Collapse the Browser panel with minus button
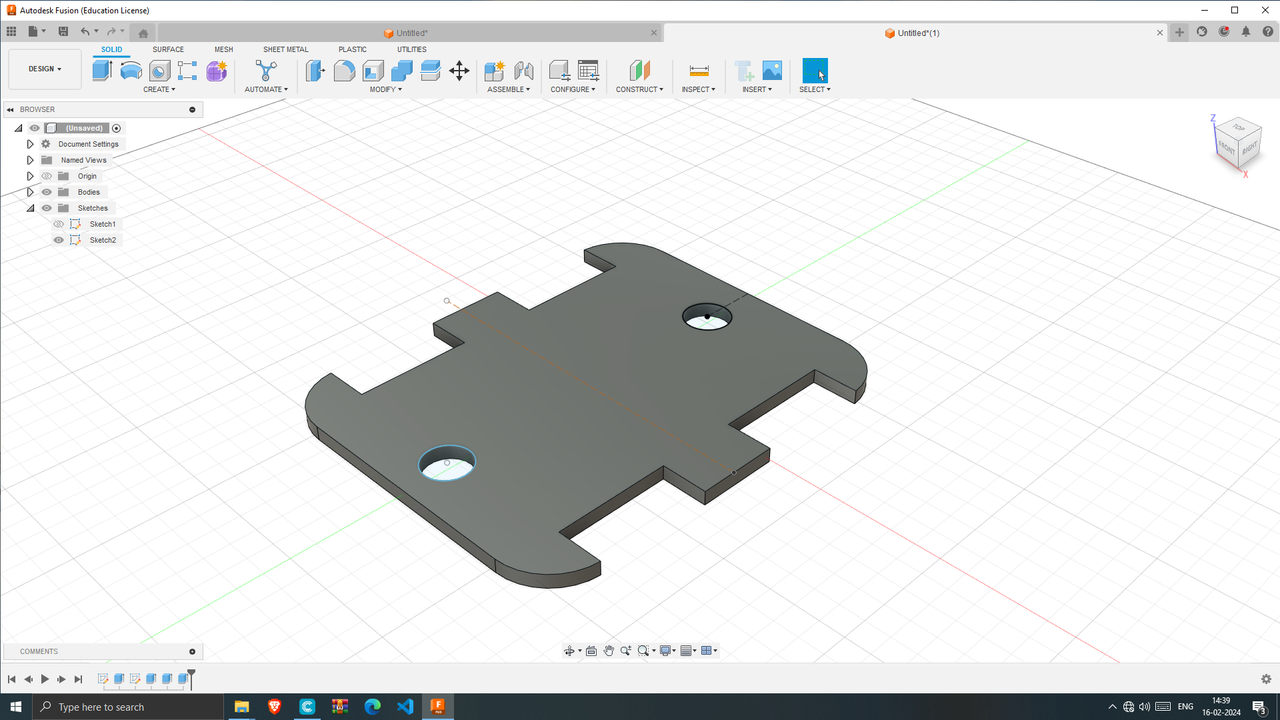Image resolution: width=1280 pixels, height=720 pixels. click(192, 109)
